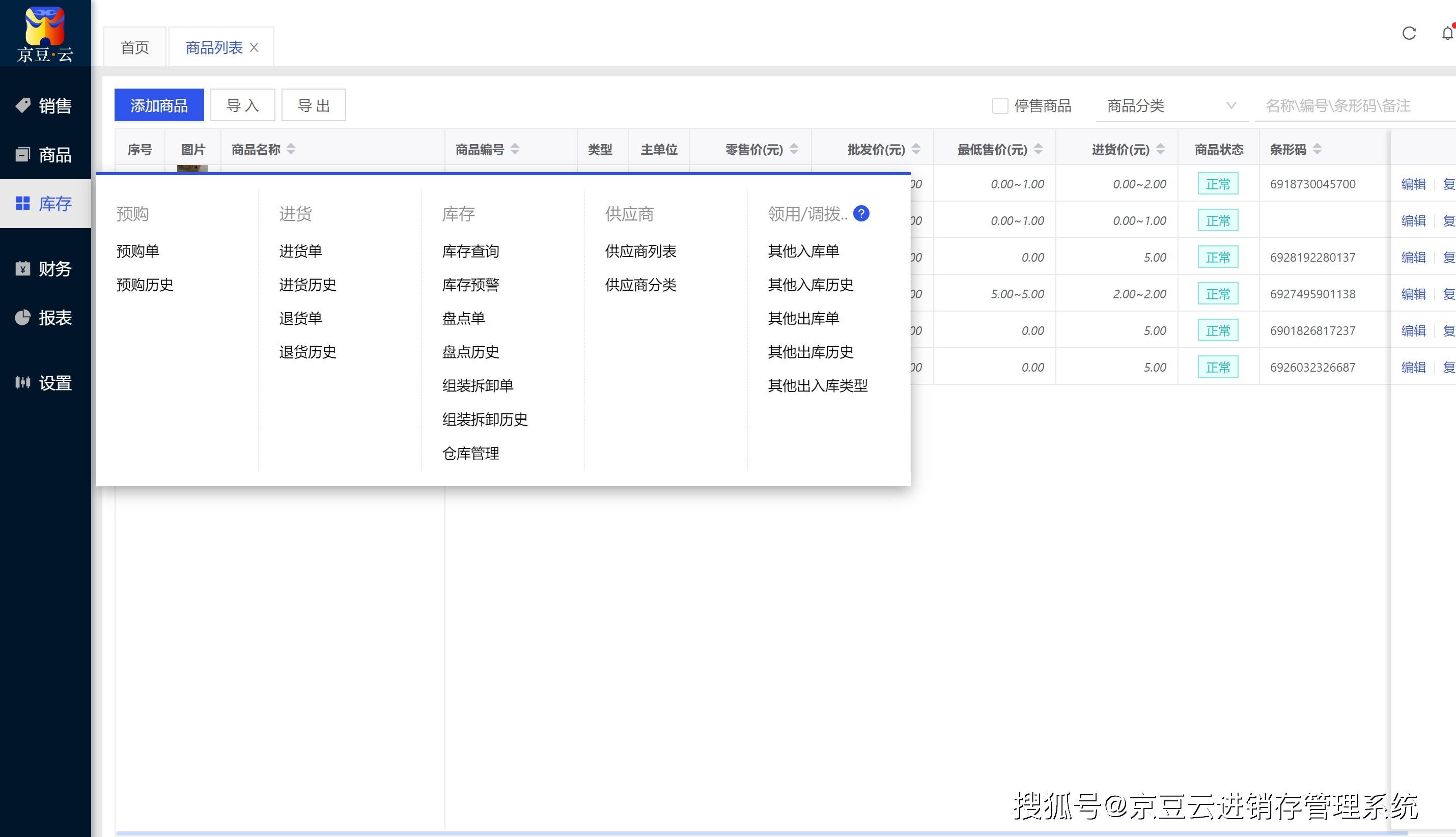Image resolution: width=1456 pixels, height=837 pixels.
Task: Click 编辑 for barcode 6928192280137 row
Action: click(x=1413, y=258)
